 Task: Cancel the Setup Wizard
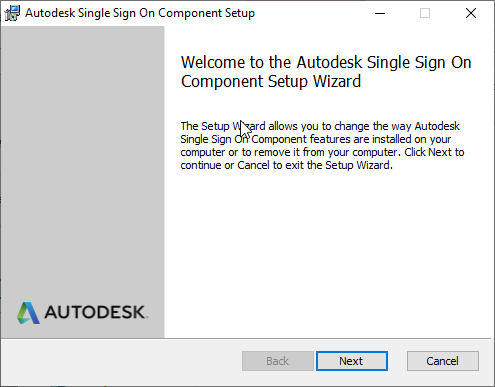point(443,361)
